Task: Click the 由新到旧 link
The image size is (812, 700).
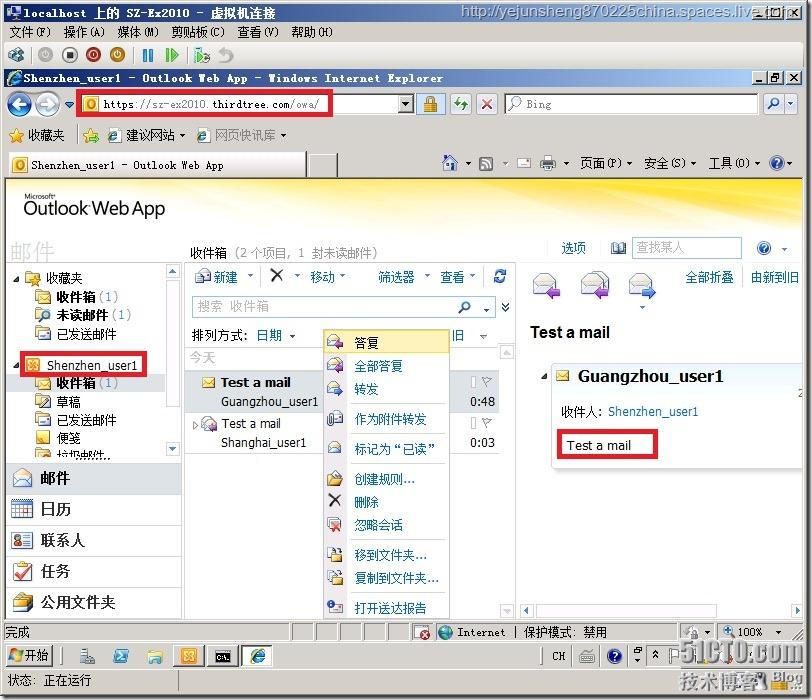Action: click(x=774, y=277)
